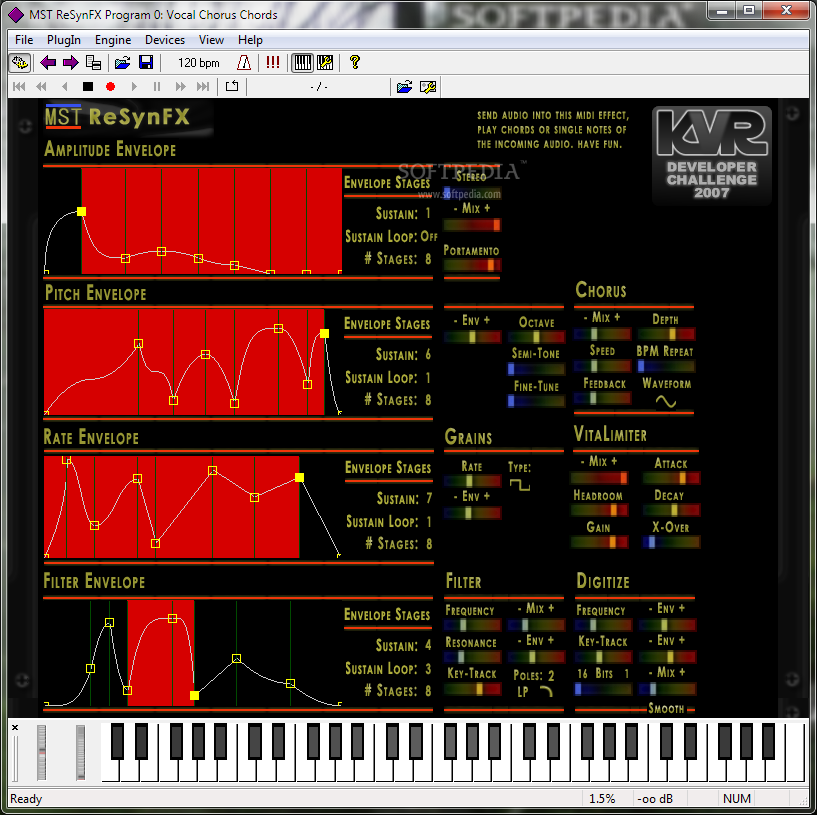Screen dimensions: 817x815
Task: Adjust the Grains Rate slider
Action: pos(472,481)
